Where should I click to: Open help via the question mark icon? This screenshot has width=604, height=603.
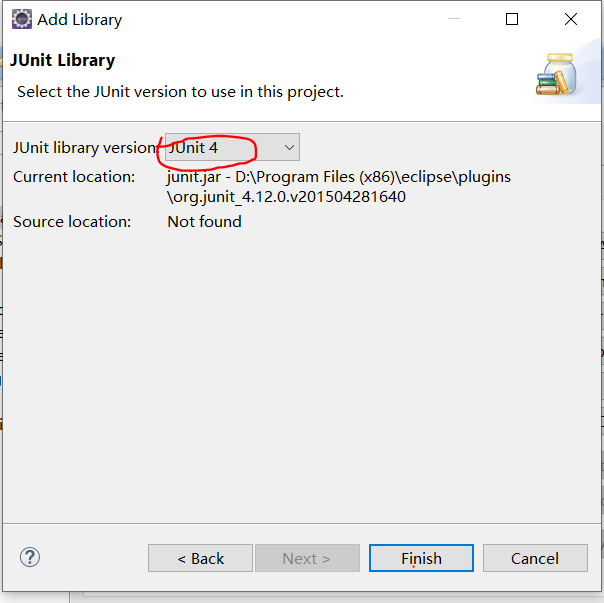pos(30,557)
